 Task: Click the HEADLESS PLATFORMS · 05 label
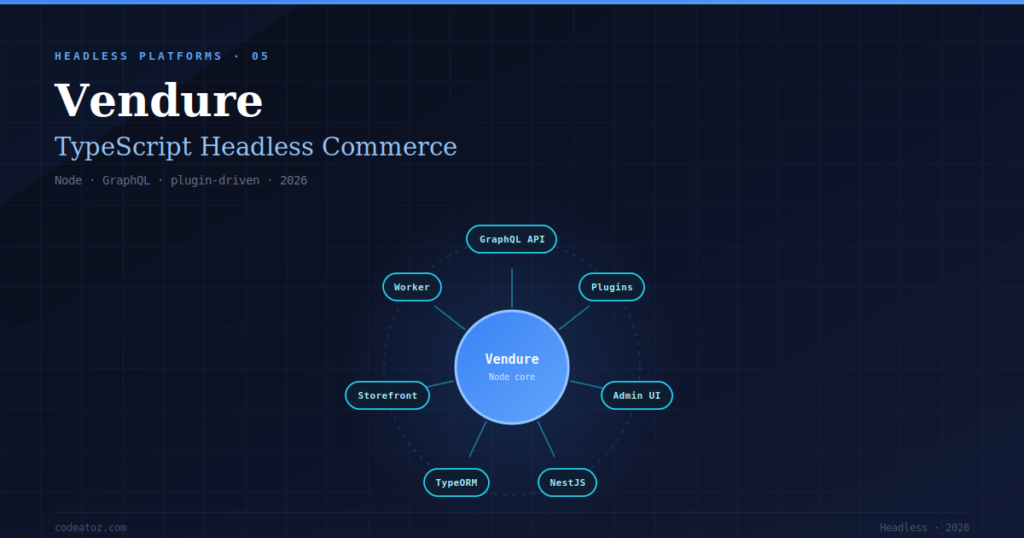pyautogui.click(x=162, y=56)
